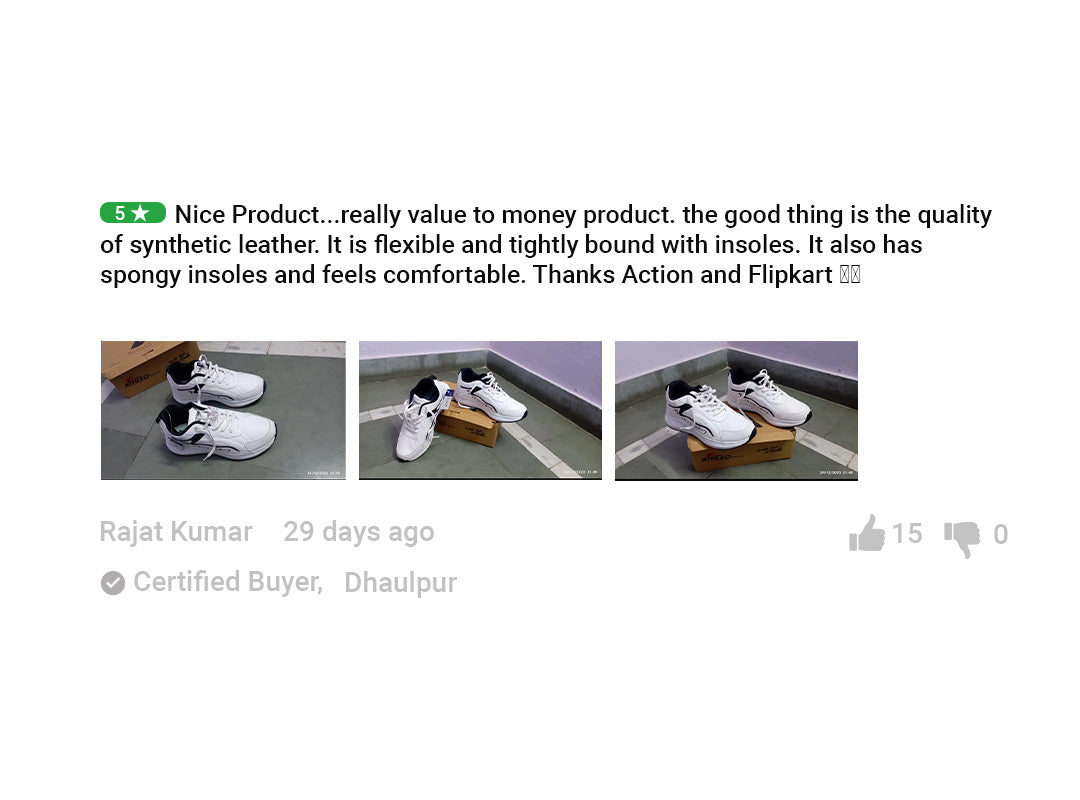The width and height of the screenshot is (1080, 800).
Task: Click the 'Nice Product' review heading
Action: [245, 215]
